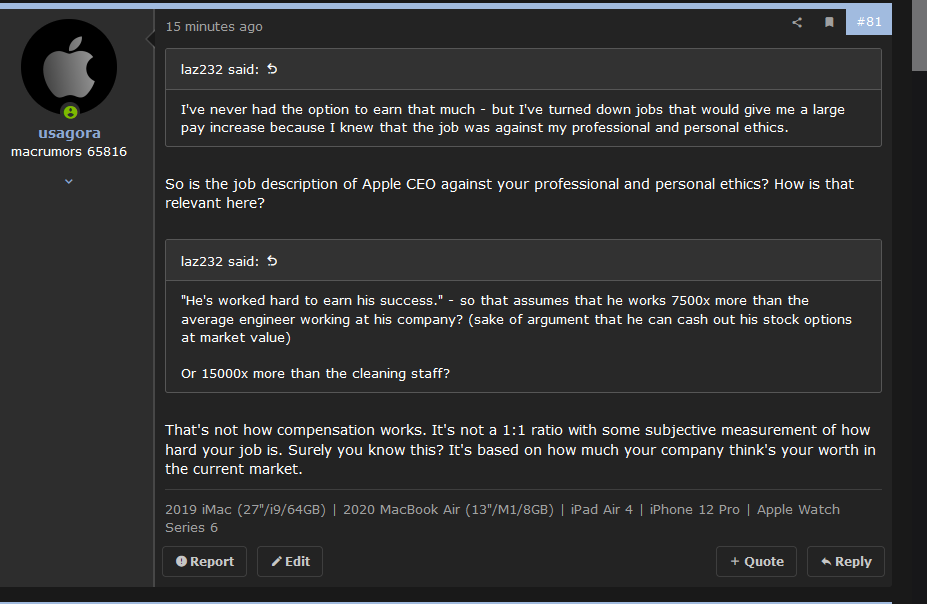Click the page scrollbar thumb

[919, 35]
